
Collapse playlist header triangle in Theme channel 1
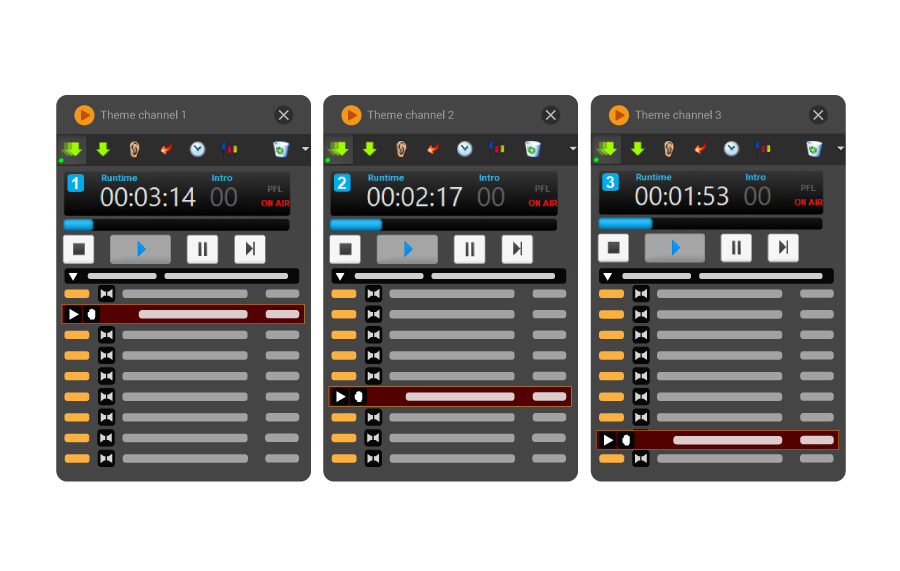73,276
